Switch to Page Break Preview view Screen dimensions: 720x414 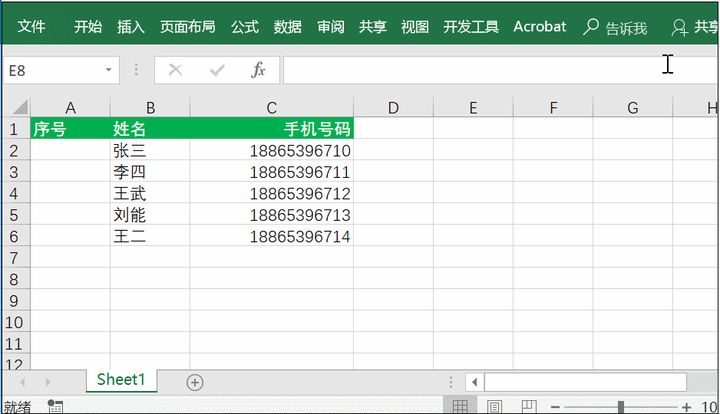[x=527, y=406]
